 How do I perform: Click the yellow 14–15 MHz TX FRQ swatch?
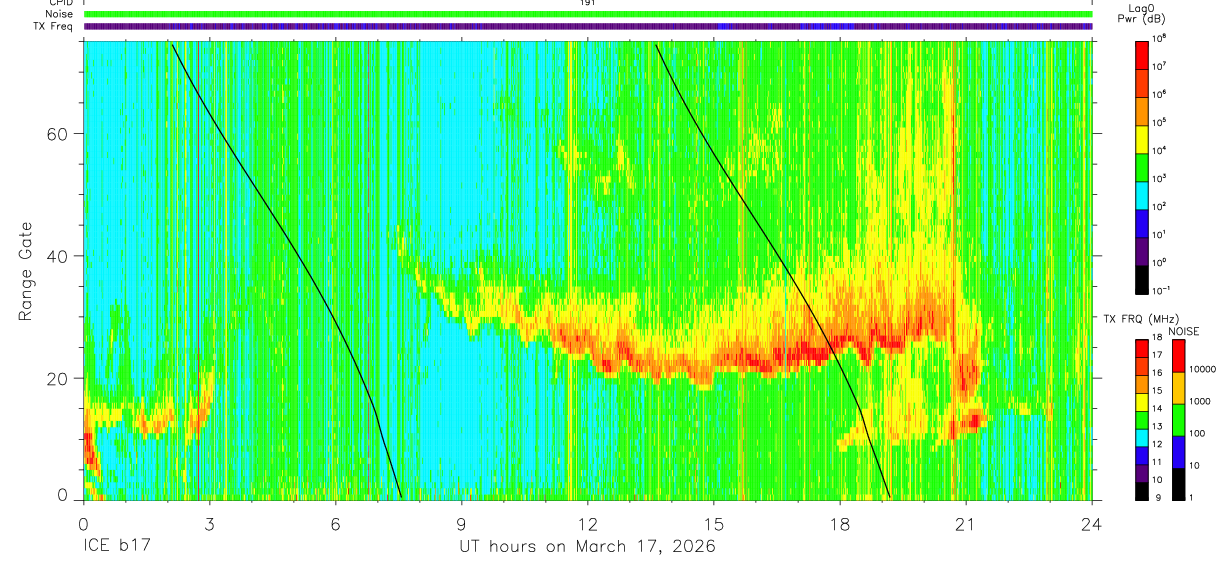point(1143,402)
